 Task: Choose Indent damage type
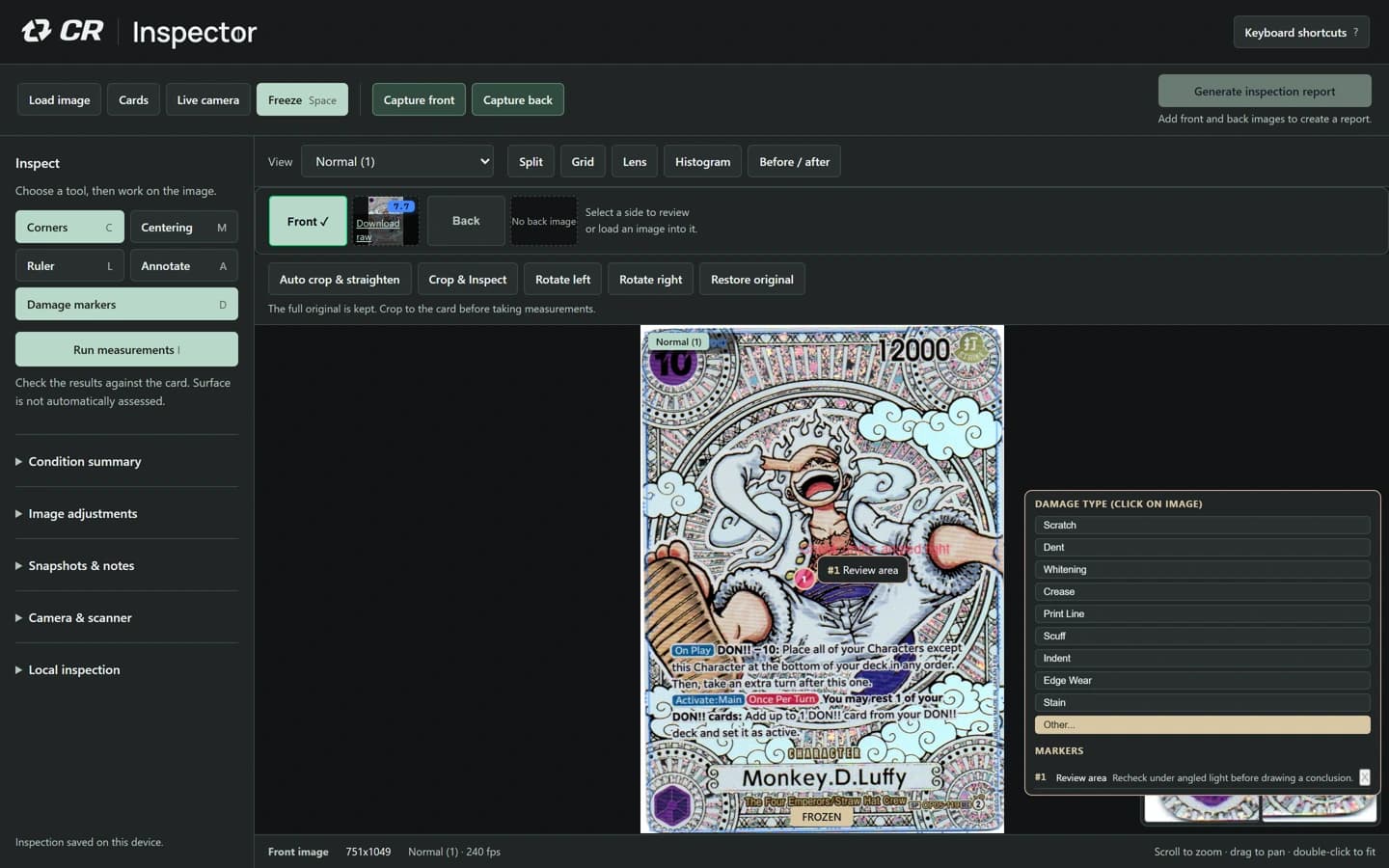[1202, 658]
